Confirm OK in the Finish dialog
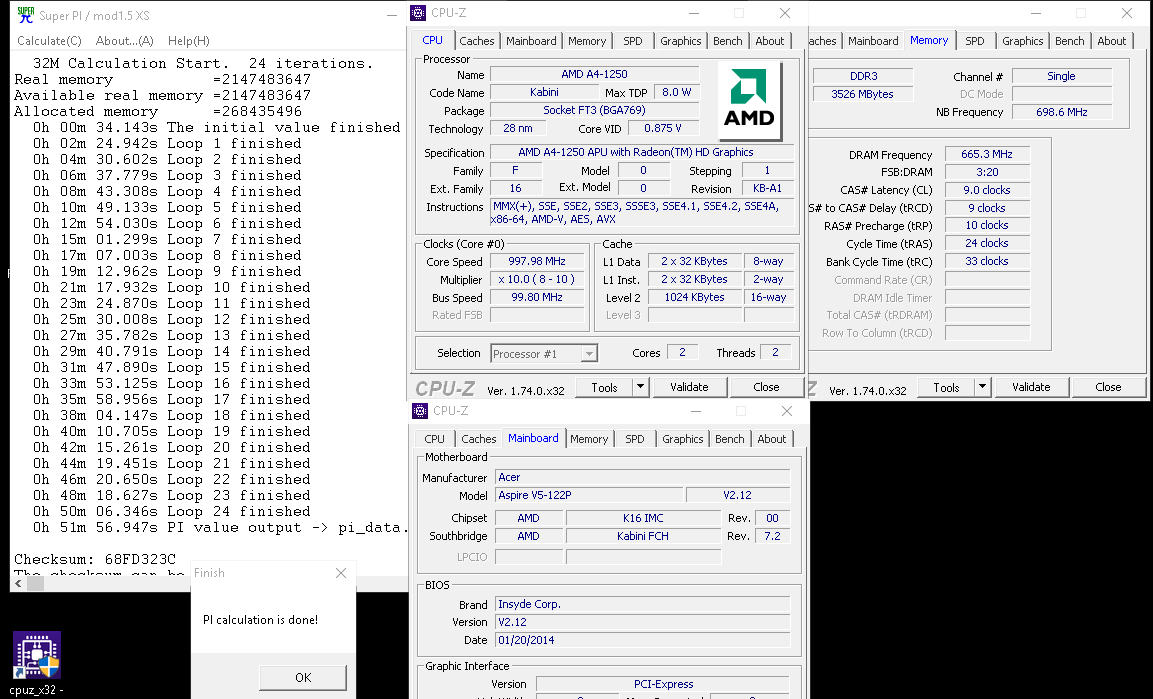 pyautogui.click(x=303, y=677)
